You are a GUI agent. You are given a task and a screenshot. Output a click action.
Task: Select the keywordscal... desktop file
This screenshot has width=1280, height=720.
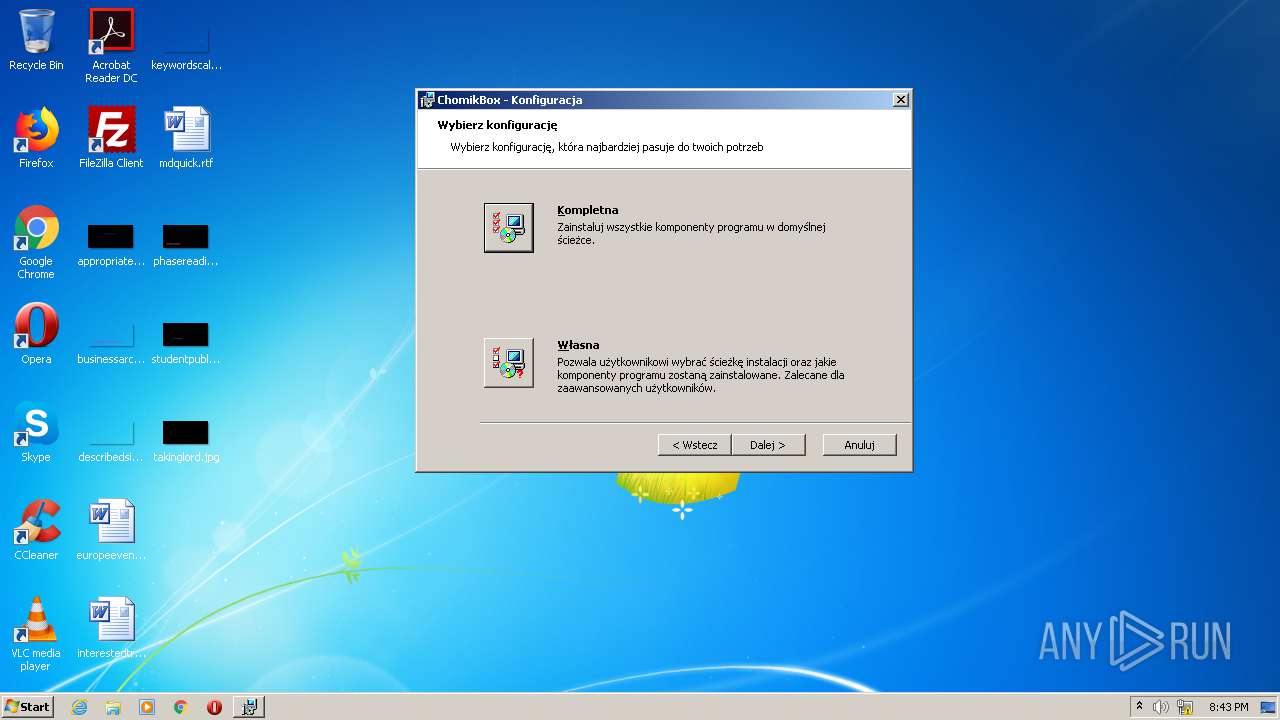186,46
